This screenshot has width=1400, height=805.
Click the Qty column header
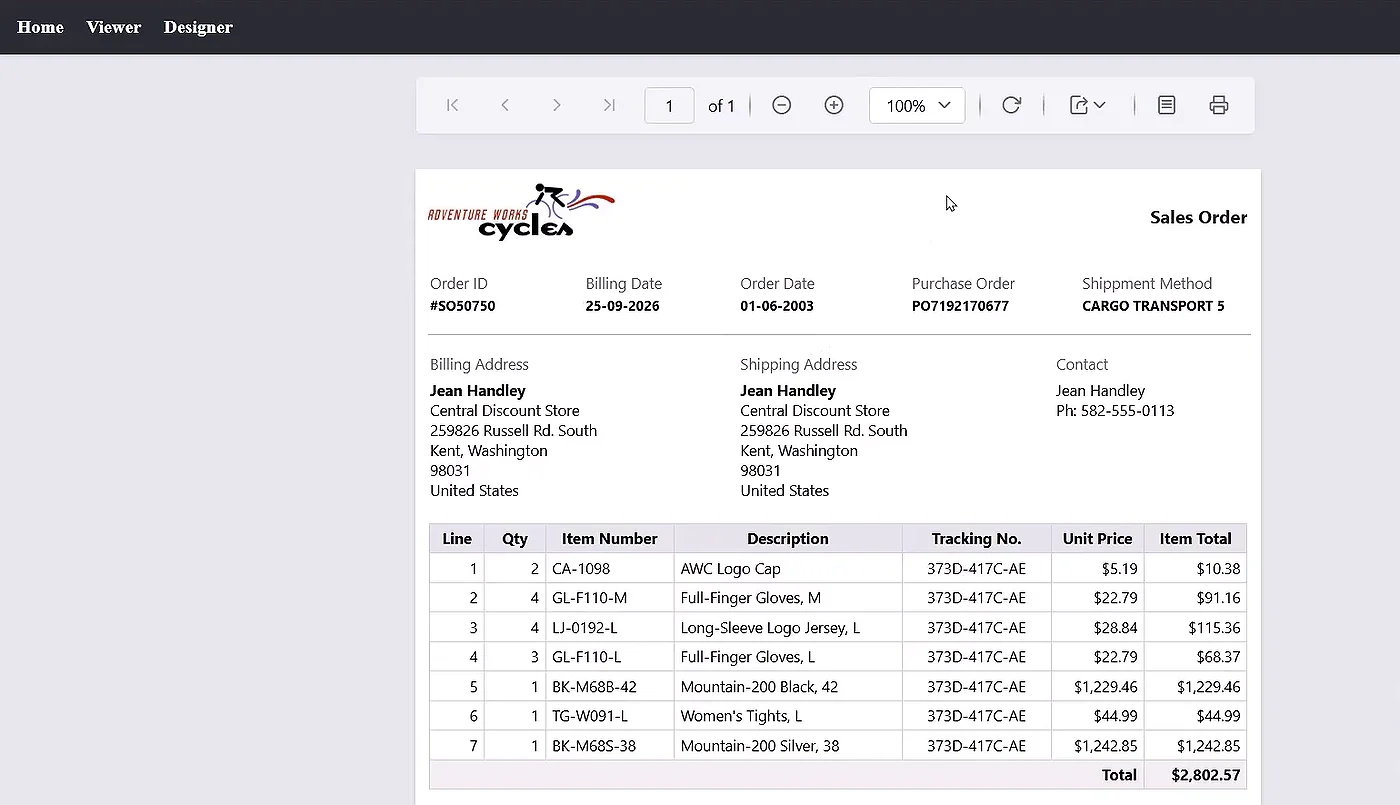[x=515, y=538]
